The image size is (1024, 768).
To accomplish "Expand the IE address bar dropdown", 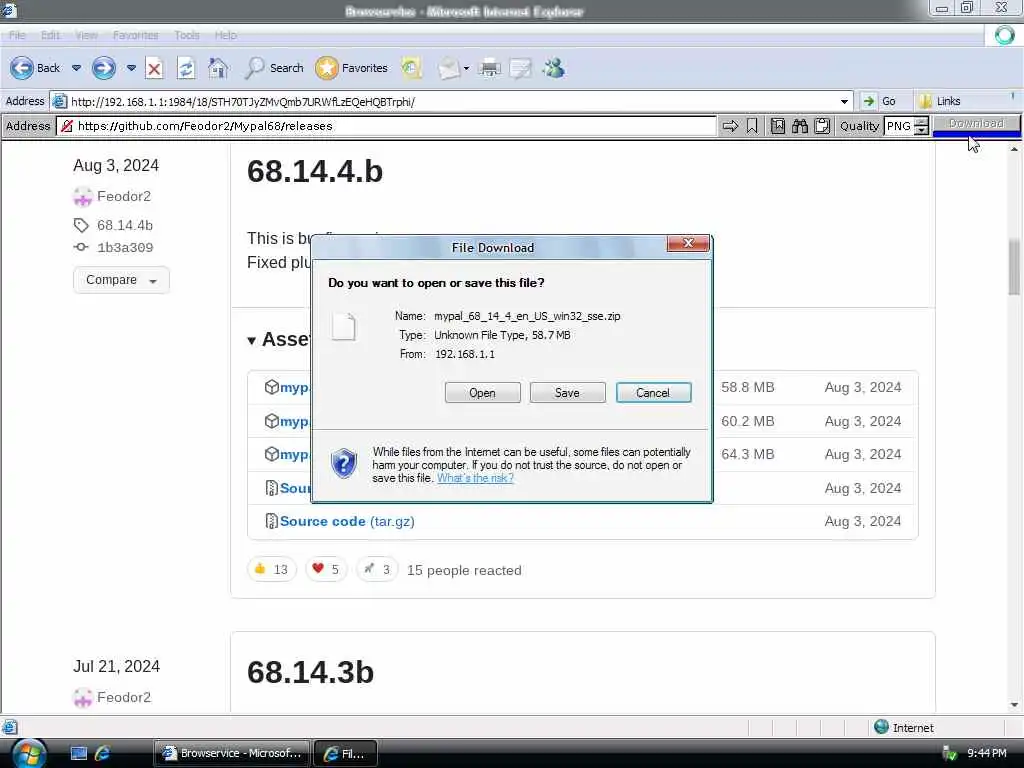I will click(x=844, y=102).
